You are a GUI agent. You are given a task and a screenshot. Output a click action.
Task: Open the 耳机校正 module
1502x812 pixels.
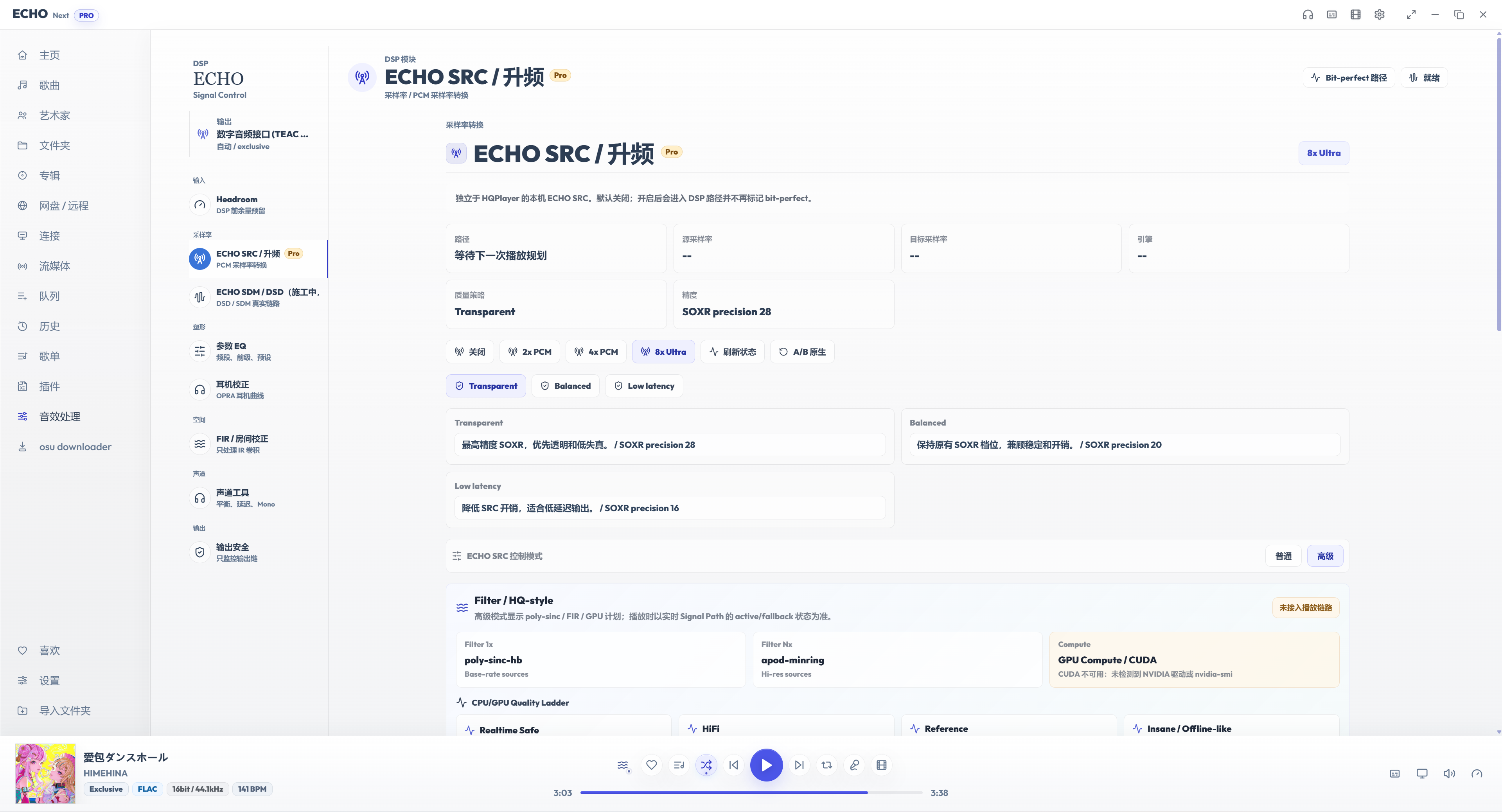[258, 390]
